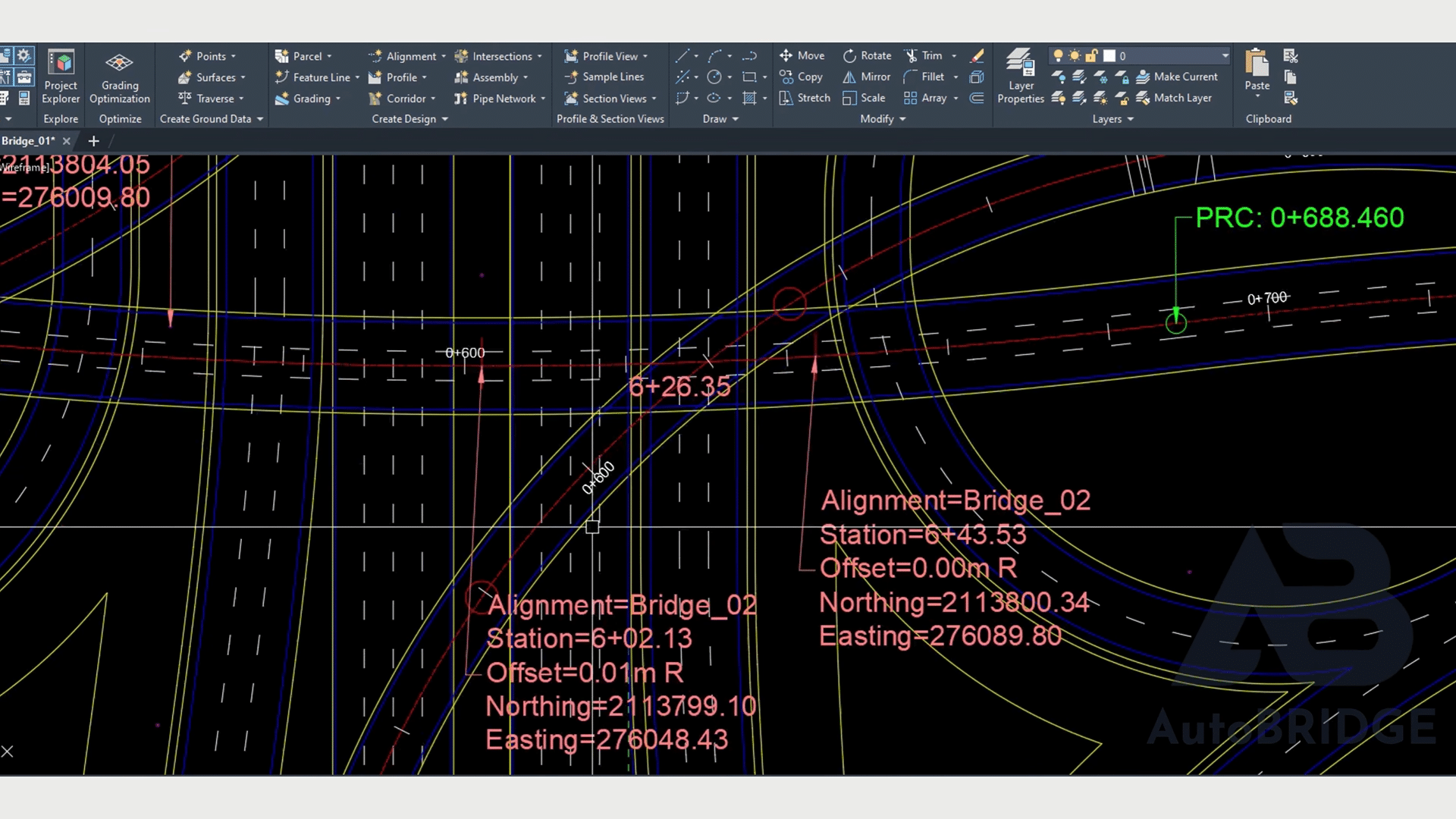Enable Sample Lines toggle
Image resolution: width=1456 pixels, height=819 pixels.
pos(612,77)
